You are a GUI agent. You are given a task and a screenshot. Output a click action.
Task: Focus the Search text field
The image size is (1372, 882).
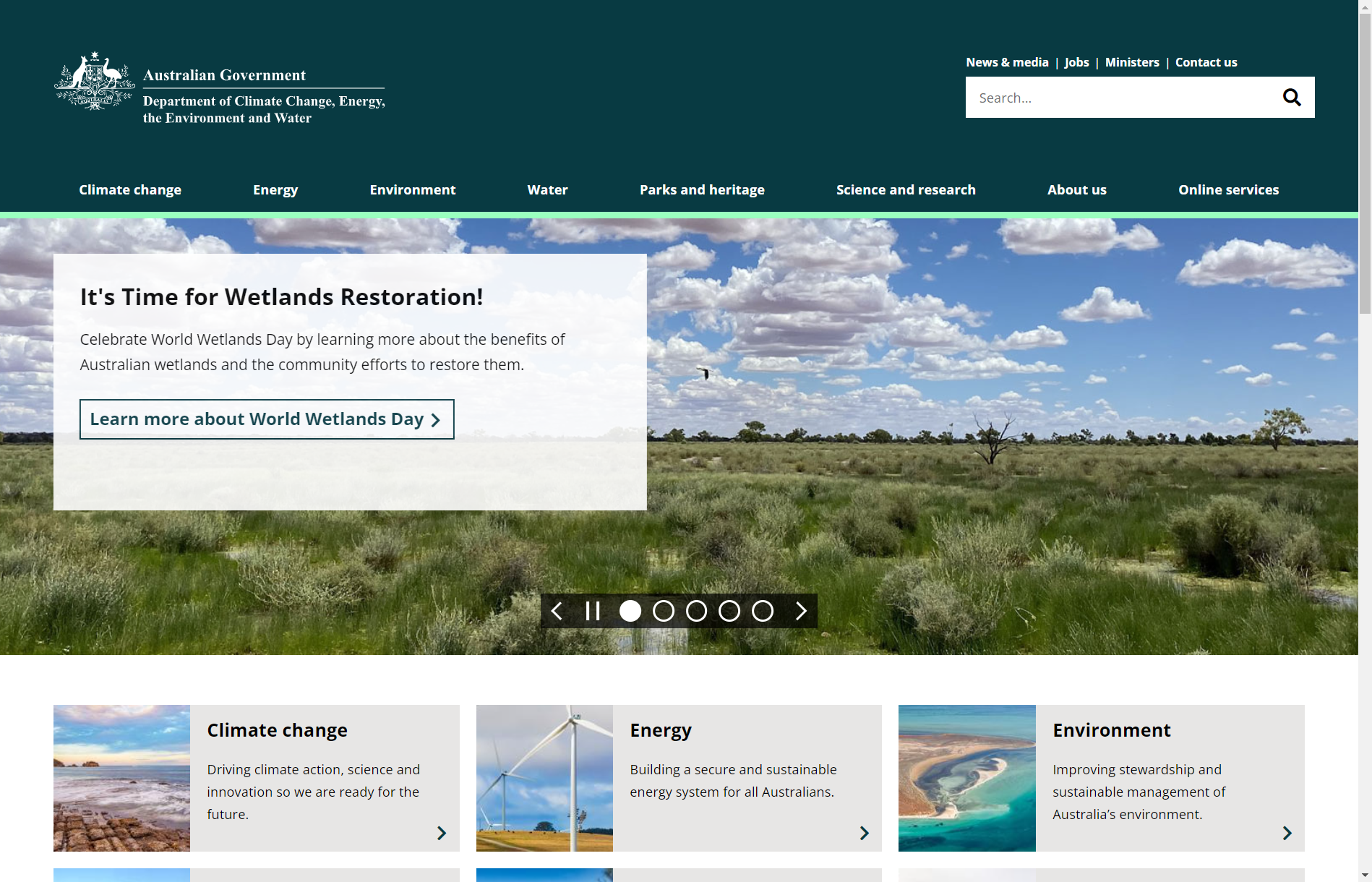1117,98
